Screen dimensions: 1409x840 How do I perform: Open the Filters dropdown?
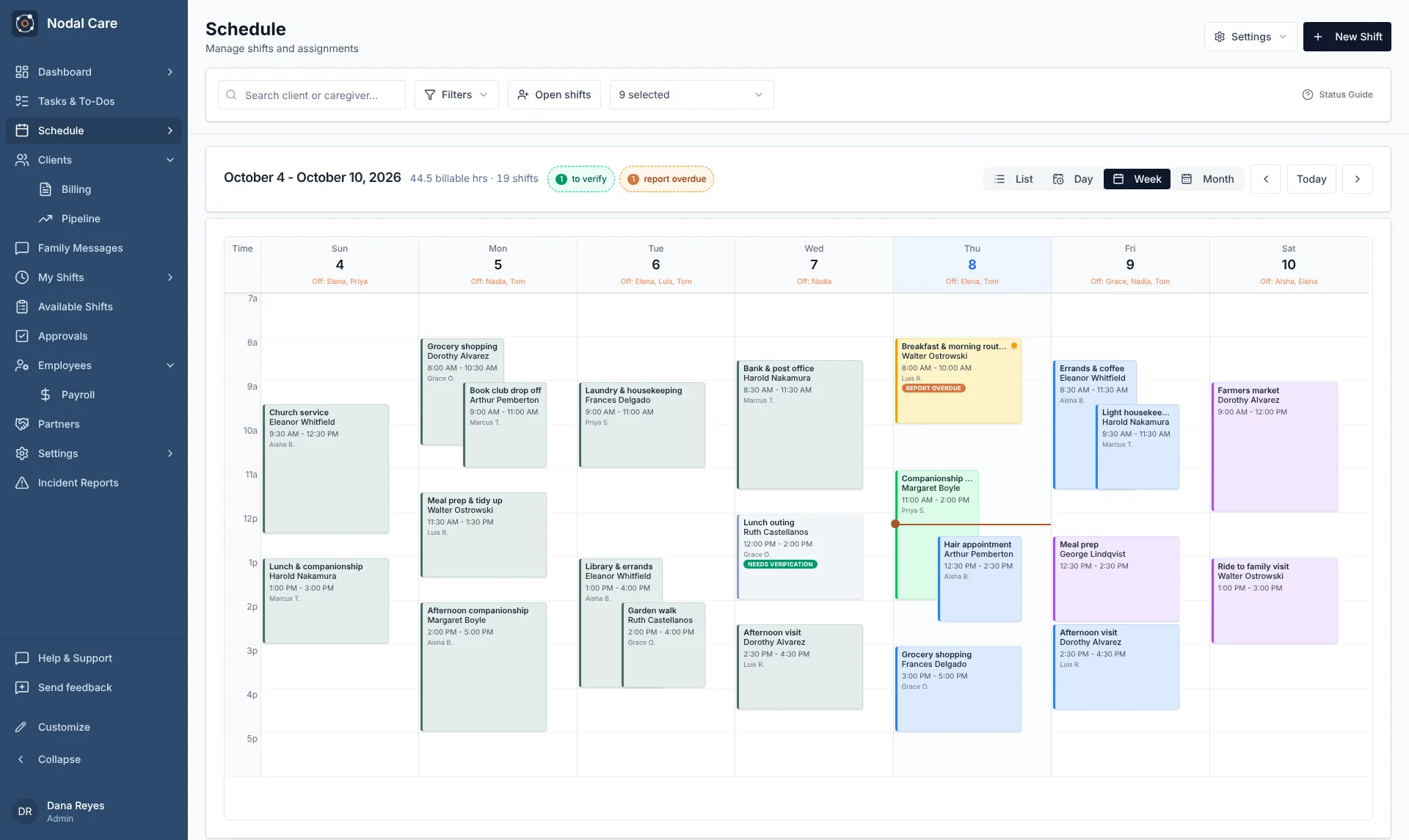click(x=456, y=95)
